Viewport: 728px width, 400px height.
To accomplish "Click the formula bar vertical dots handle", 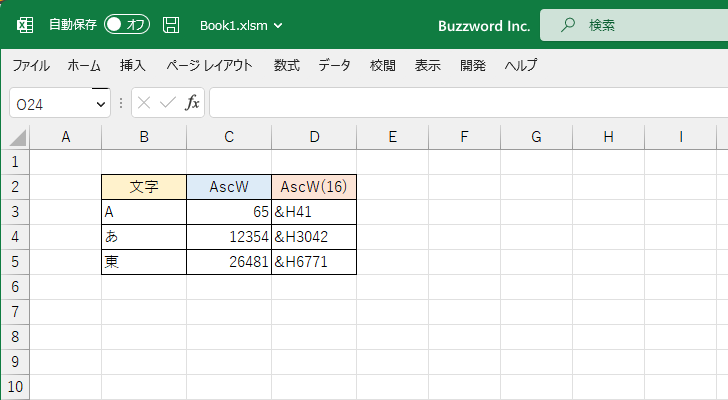I will [121, 103].
